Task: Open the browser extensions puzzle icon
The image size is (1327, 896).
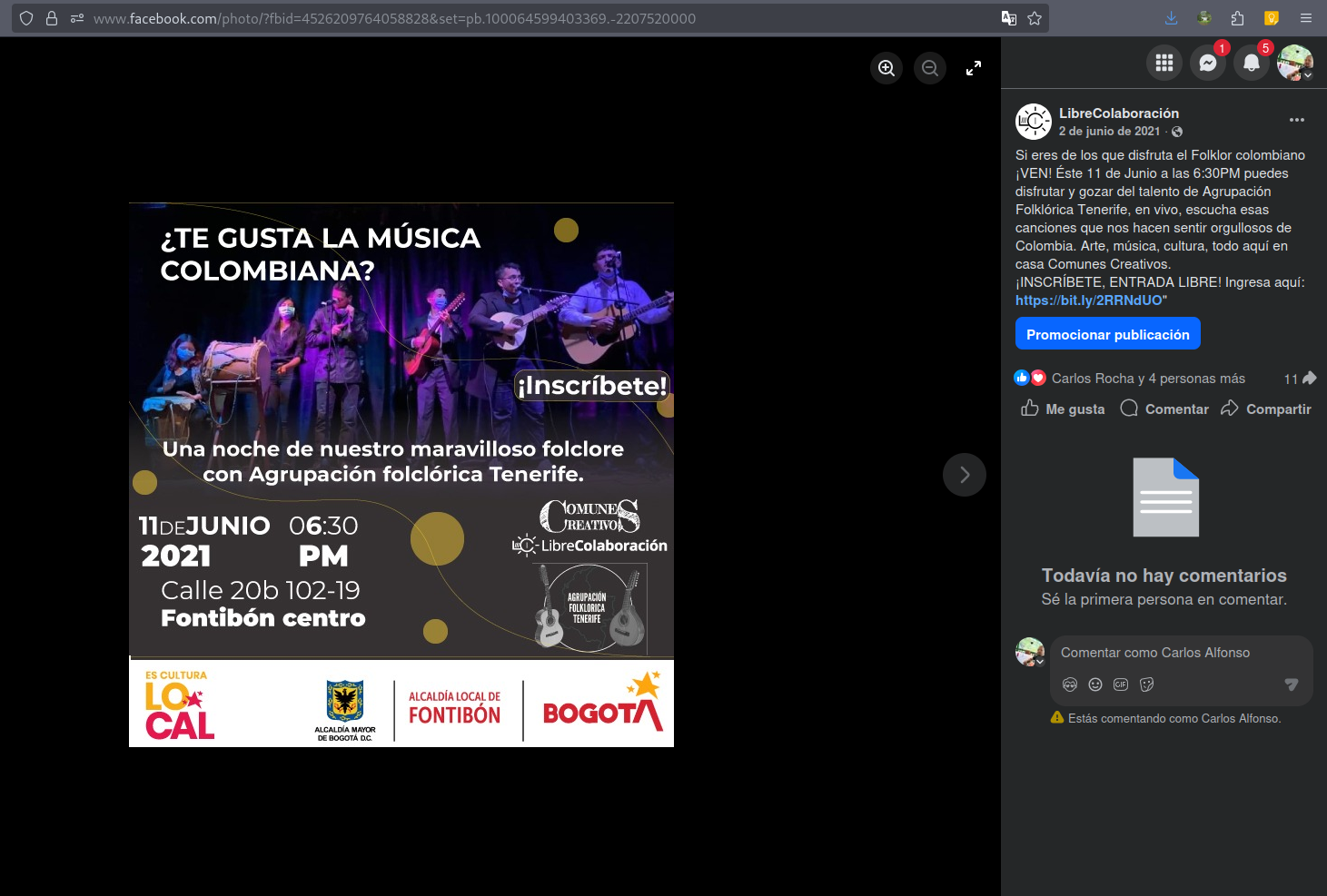Action: (1237, 18)
